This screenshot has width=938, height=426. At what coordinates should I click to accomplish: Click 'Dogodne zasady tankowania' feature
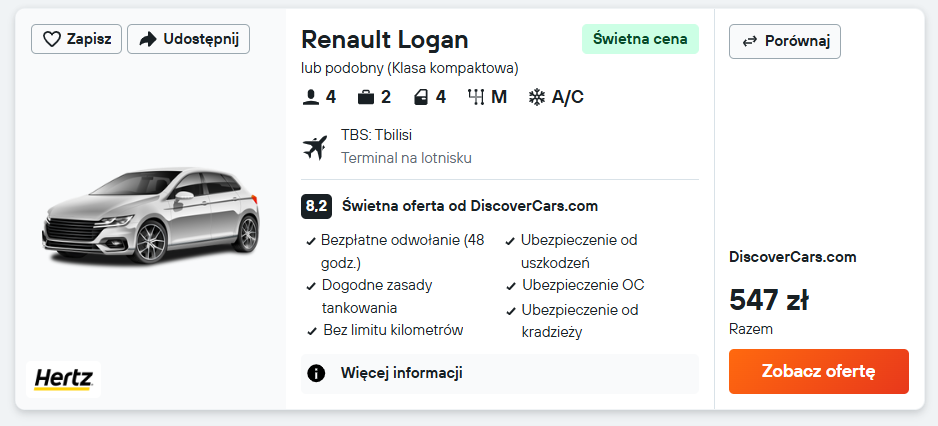pos(377,296)
